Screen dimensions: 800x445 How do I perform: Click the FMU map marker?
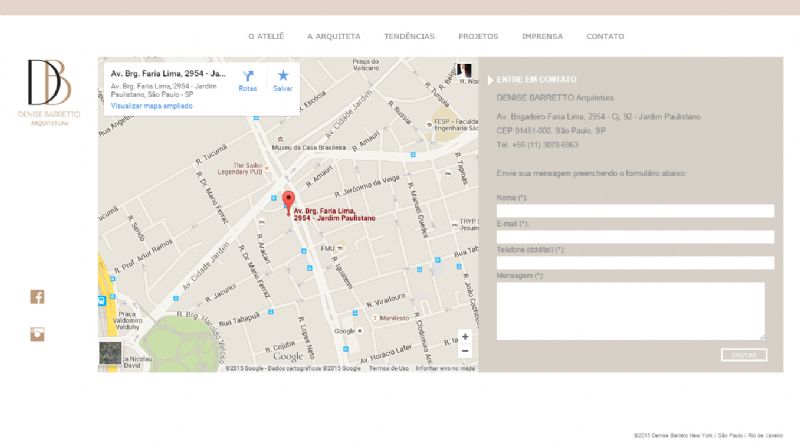340,248
